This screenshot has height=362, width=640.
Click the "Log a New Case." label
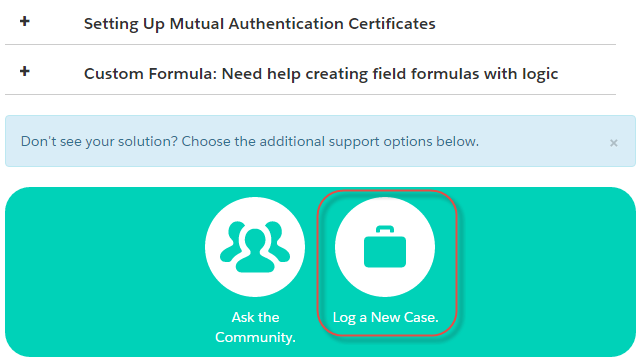(x=385, y=317)
